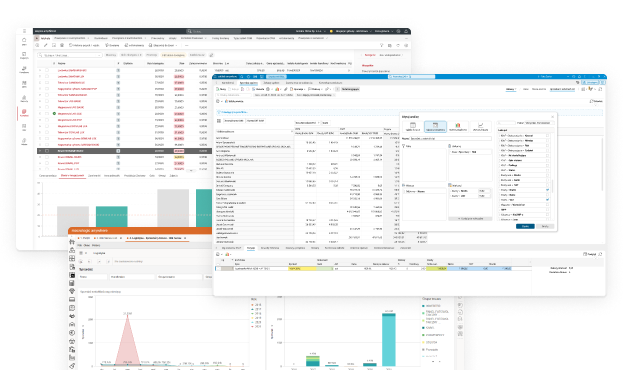Click the blue highlighted cell in the bottom table
Screen dimensions: 626x370
(479, 269)
